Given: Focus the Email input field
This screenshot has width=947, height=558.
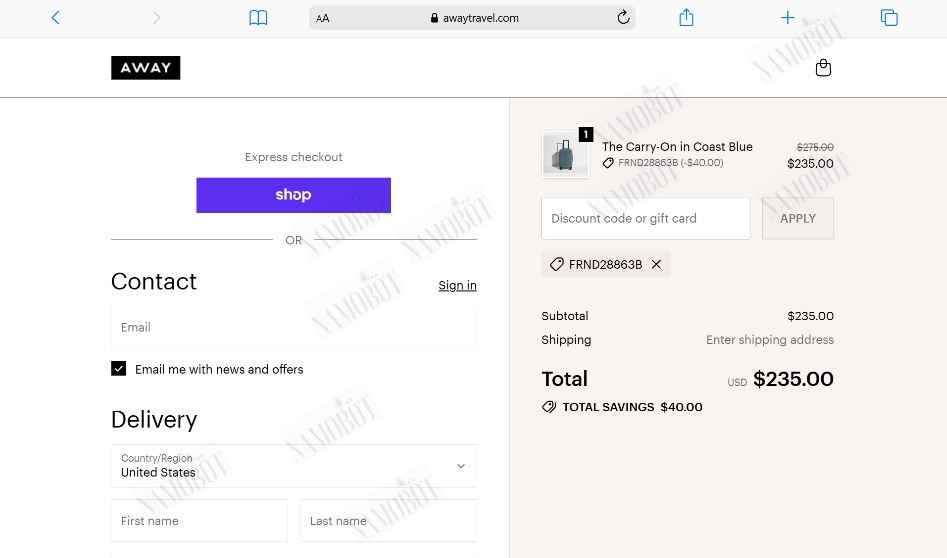Looking at the screenshot, I should (x=294, y=327).
